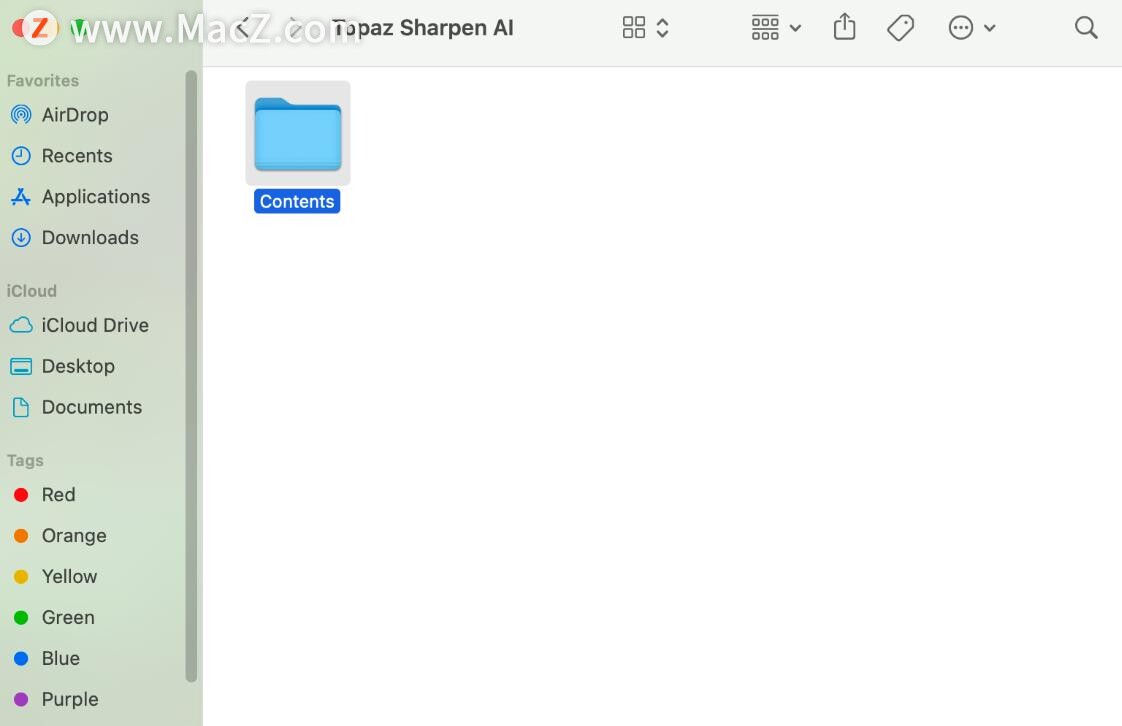This screenshot has width=1122, height=726.
Task: Click the Contents folder name label
Action: point(297,201)
